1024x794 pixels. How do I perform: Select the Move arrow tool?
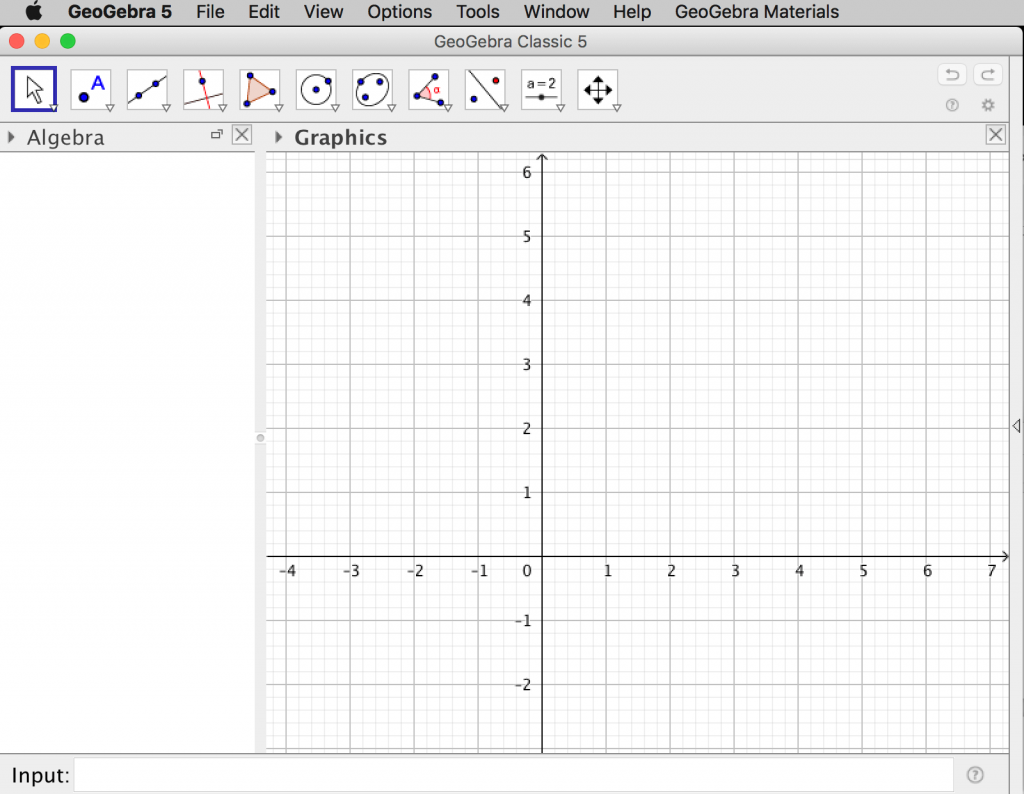(34, 89)
